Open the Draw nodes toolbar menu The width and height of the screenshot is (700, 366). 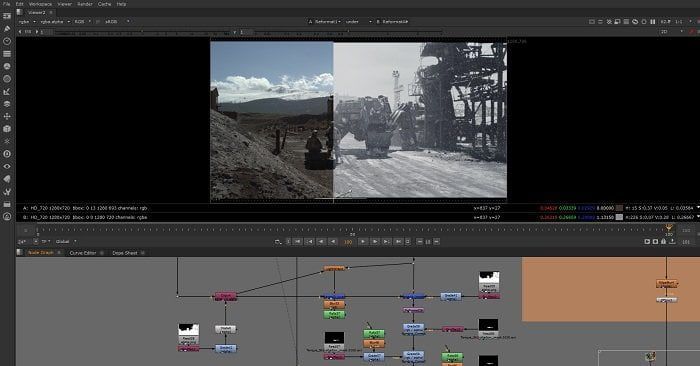click(7, 28)
